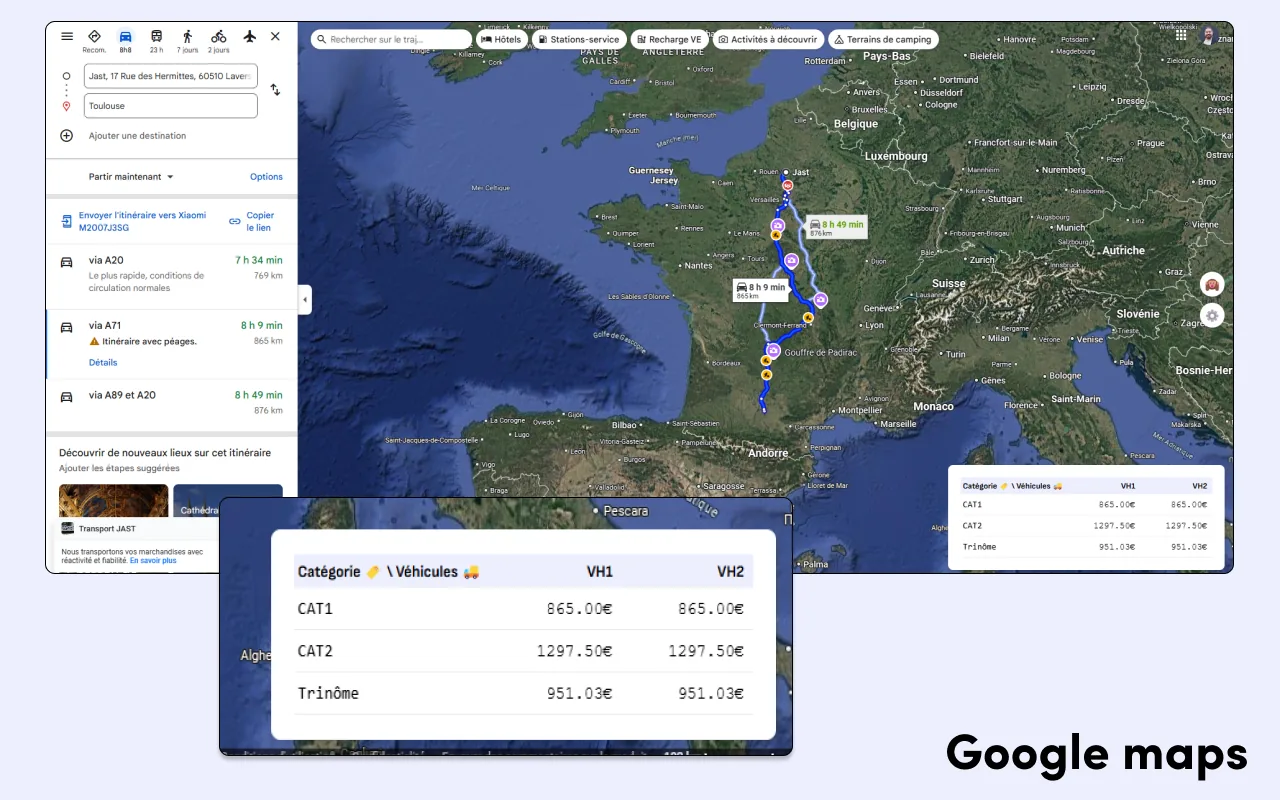Filter by Terrains de camping
This screenshot has height=800, width=1280.
[x=884, y=40]
